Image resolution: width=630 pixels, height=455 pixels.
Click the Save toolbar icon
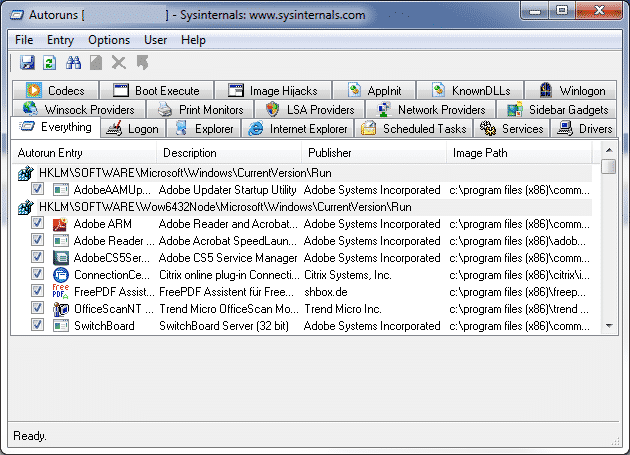pos(27,63)
